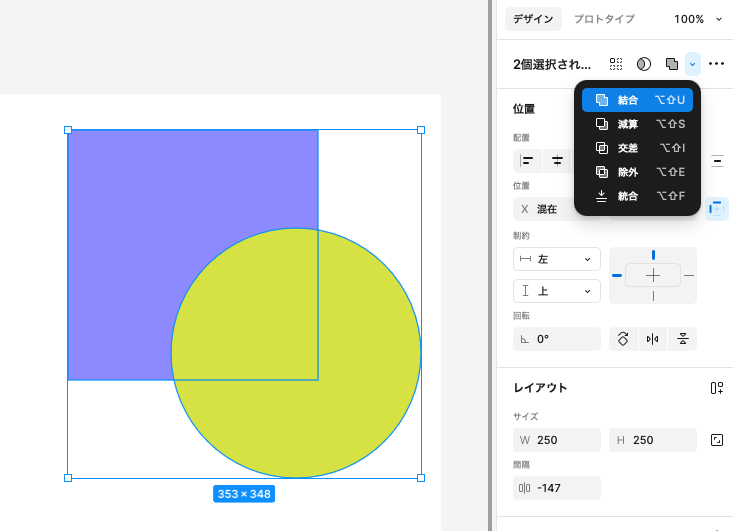Image resolution: width=733 pixels, height=531 pixels.
Task: Flip selection vertically
Action: click(683, 339)
